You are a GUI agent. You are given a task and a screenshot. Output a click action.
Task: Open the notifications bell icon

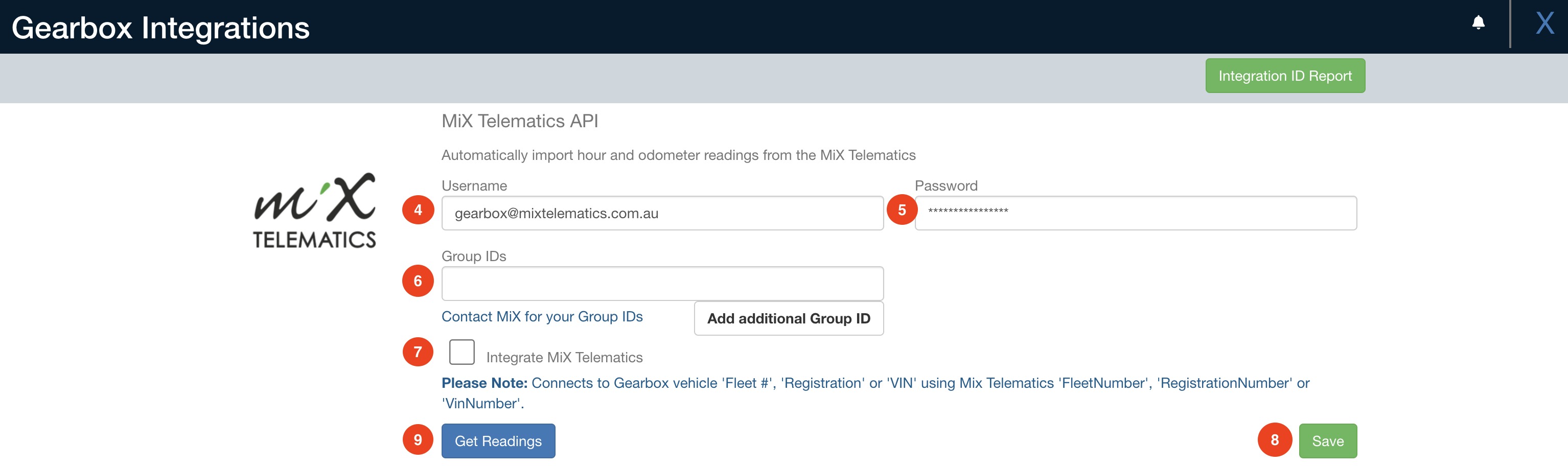coord(1478,23)
